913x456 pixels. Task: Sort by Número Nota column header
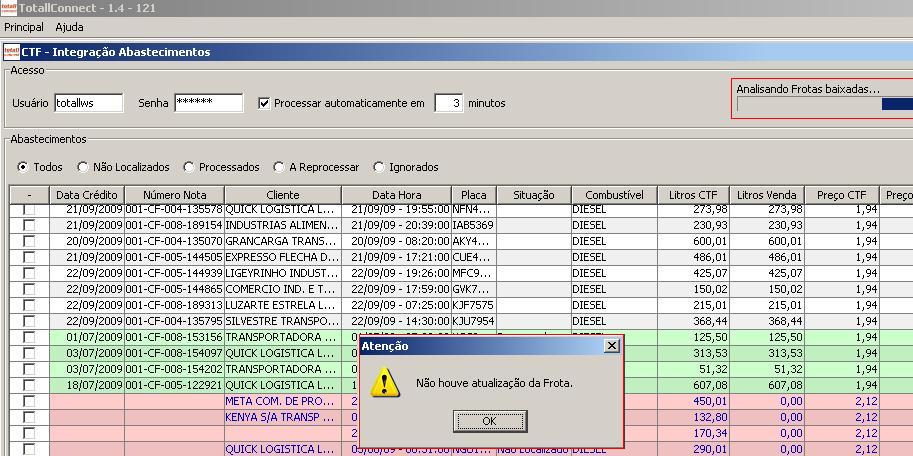coord(175,195)
